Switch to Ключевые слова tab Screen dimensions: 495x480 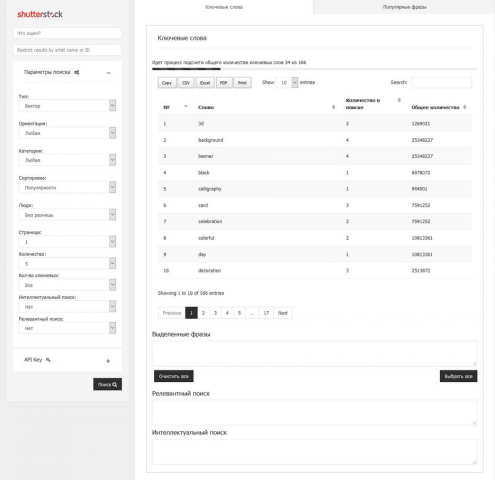pos(224,7)
